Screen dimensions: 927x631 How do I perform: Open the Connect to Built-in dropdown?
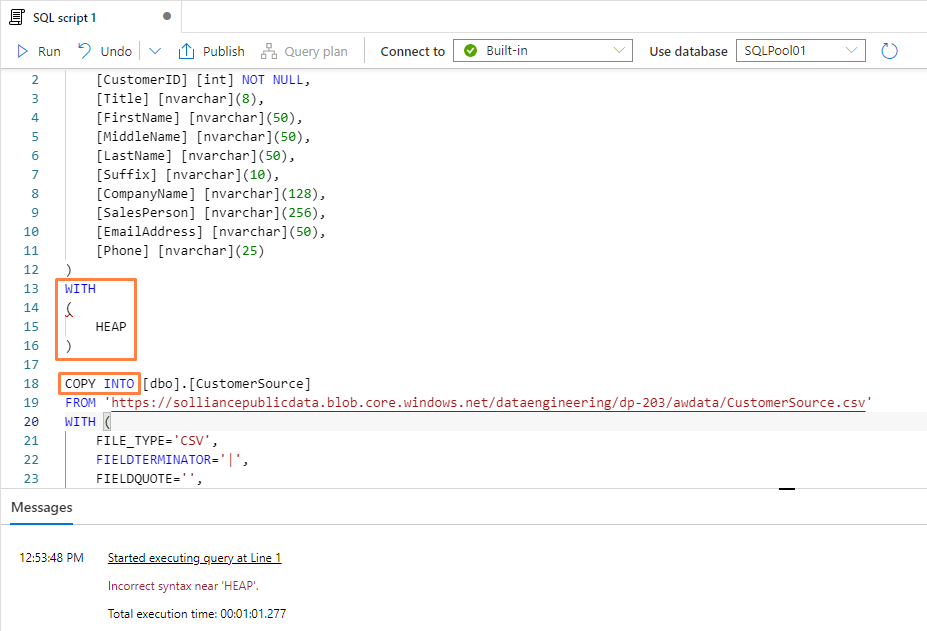pos(543,51)
